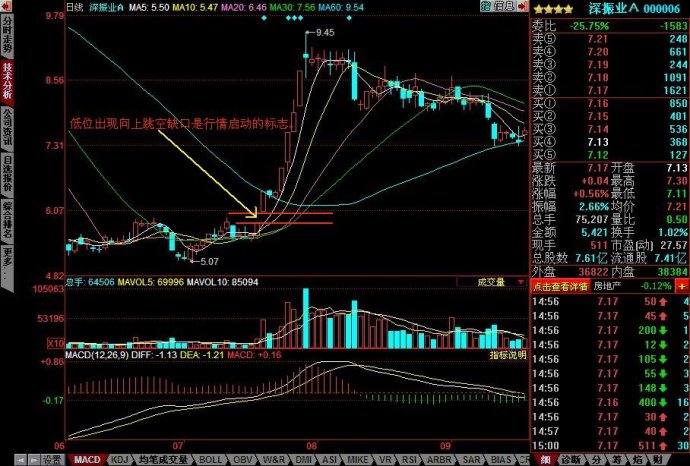Click MA60: 9.54 moving average label
The width and height of the screenshot is (690, 466).
341,7
